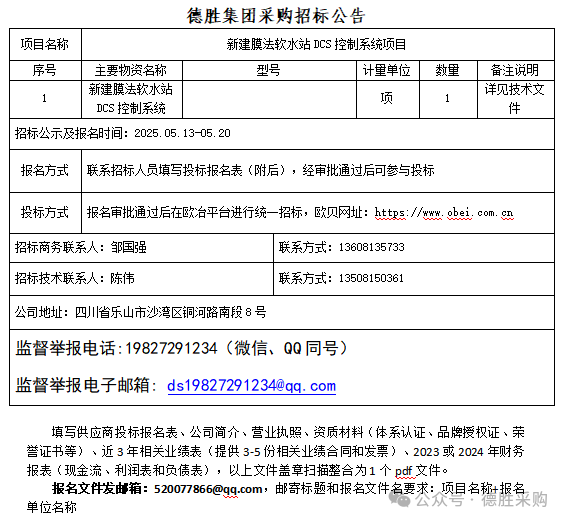Select text 联系招标人员填写投标报名表

pyautogui.click(x=165, y=170)
